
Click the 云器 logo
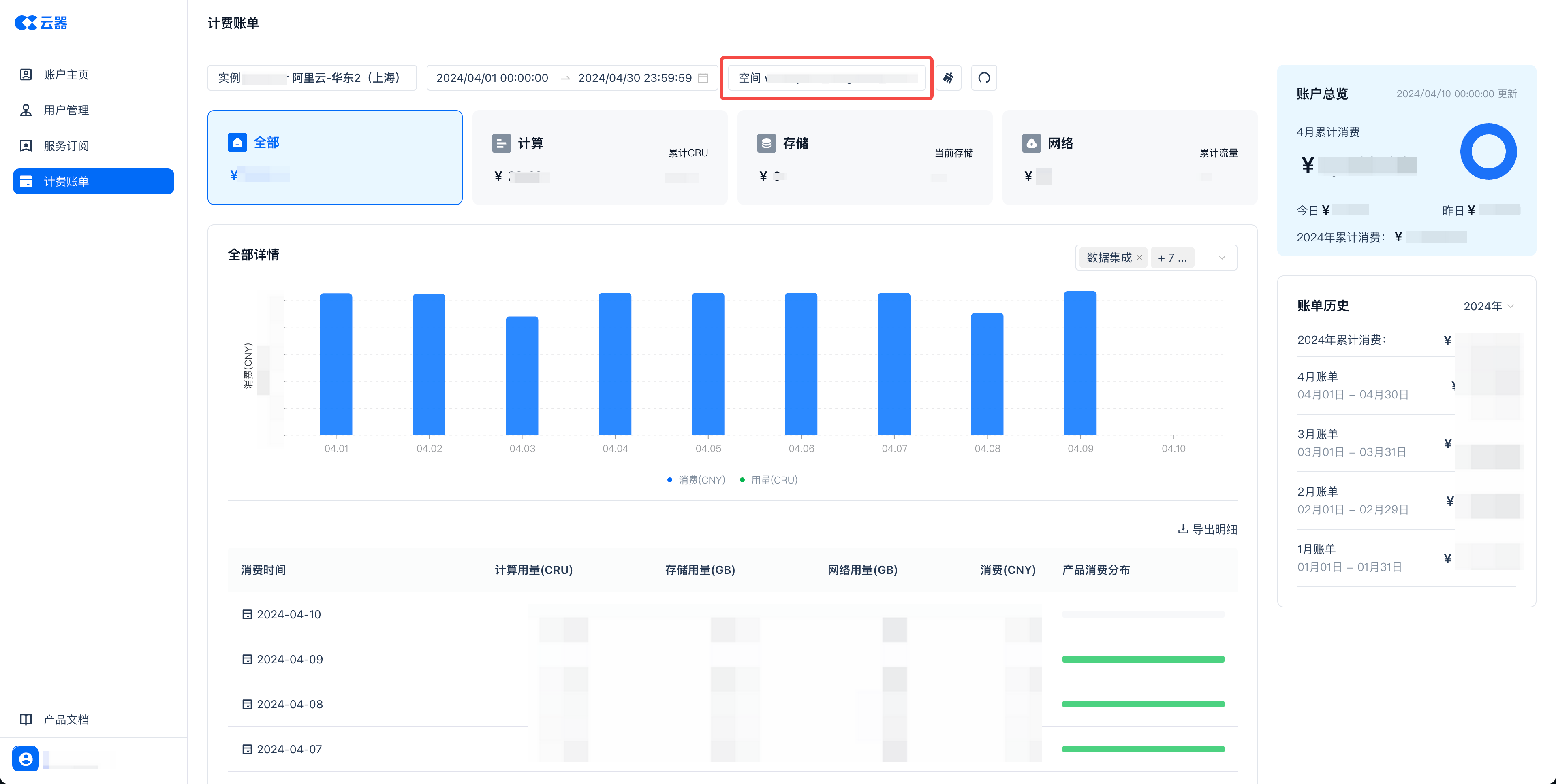[41, 23]
